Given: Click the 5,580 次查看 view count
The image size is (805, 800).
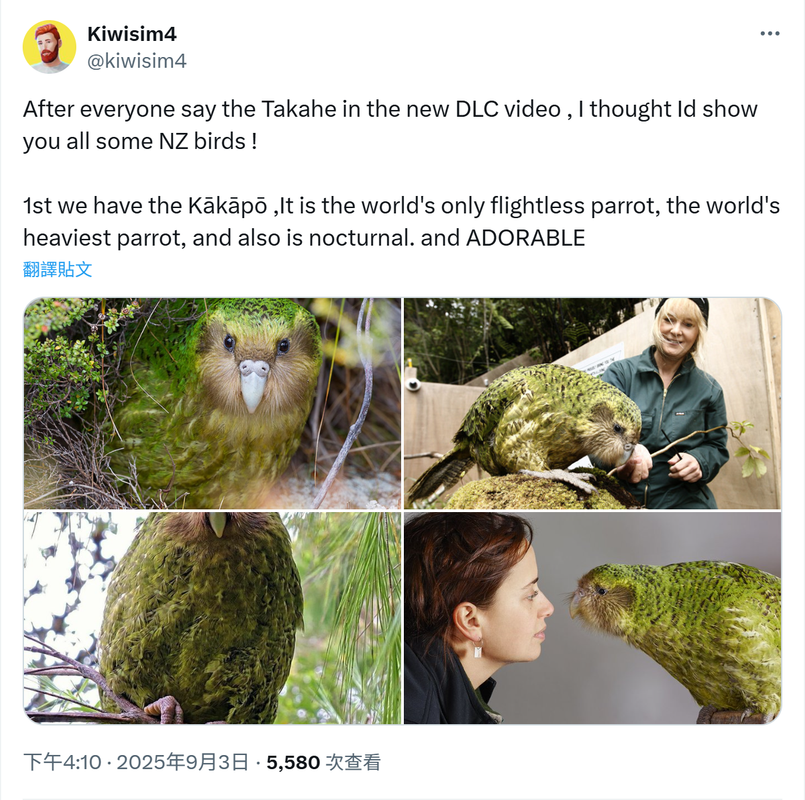Looking at the screenshot, I should pos(323,762).
